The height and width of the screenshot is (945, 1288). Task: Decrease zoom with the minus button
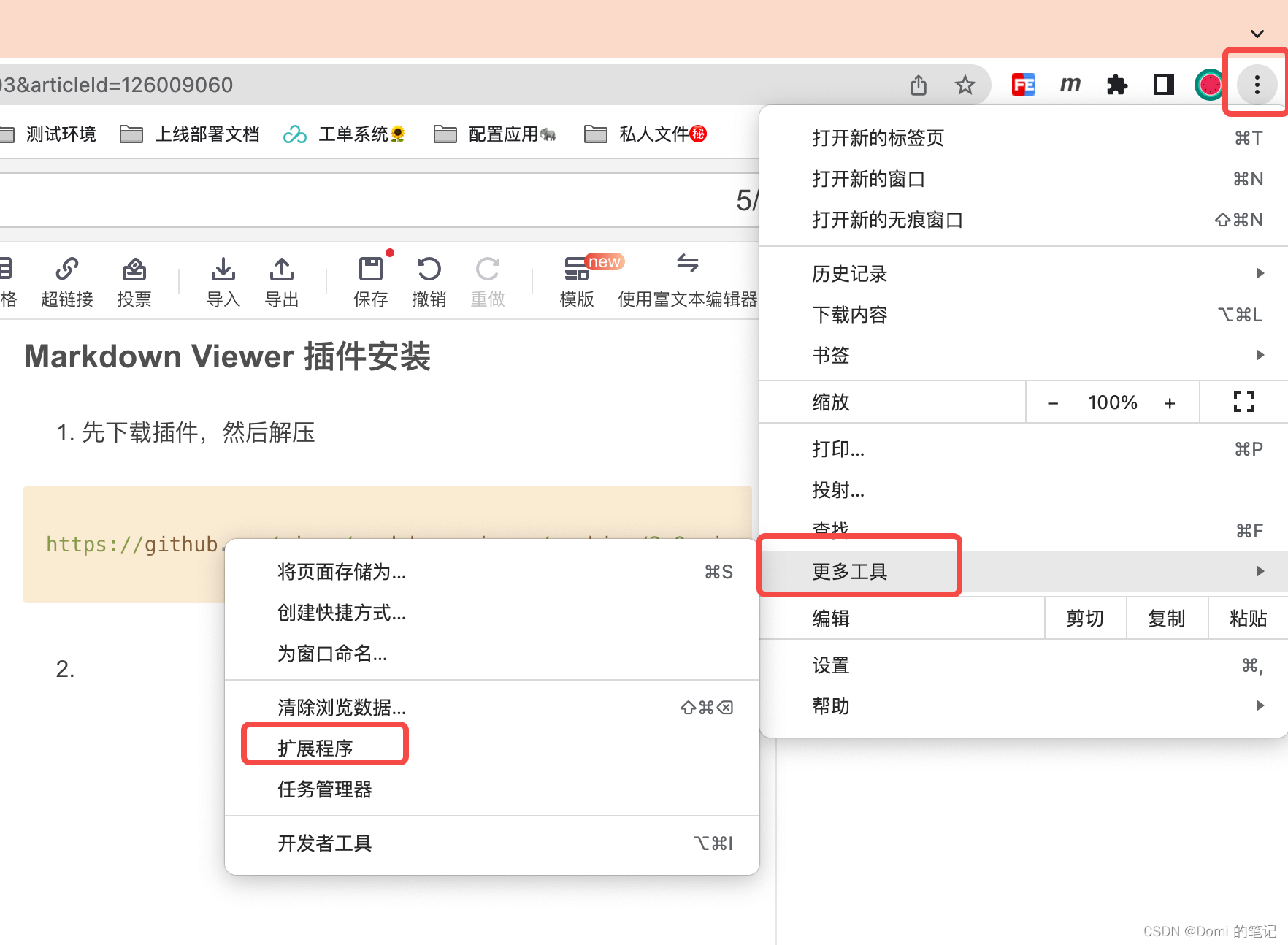pos(1053,402)
